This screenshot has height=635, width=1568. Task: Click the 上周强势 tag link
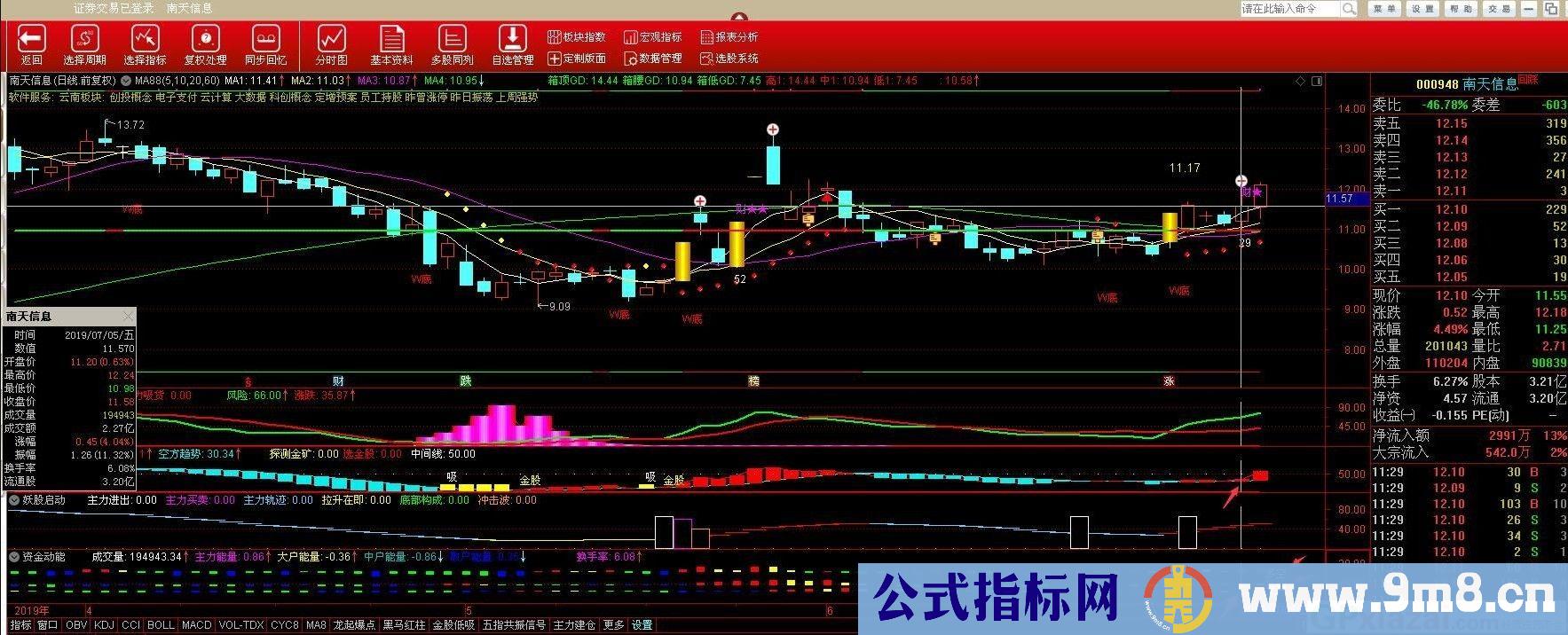(x=516, y=98)
